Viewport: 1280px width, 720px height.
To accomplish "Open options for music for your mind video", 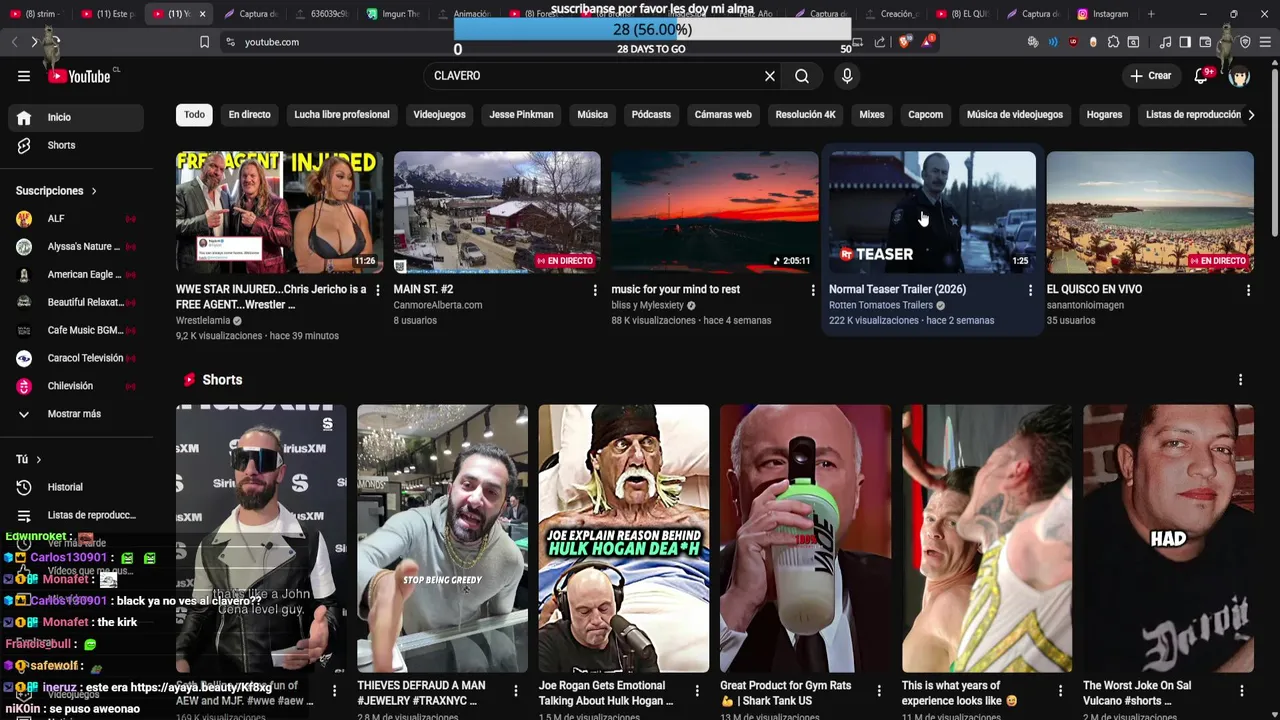I will [813, 290].
